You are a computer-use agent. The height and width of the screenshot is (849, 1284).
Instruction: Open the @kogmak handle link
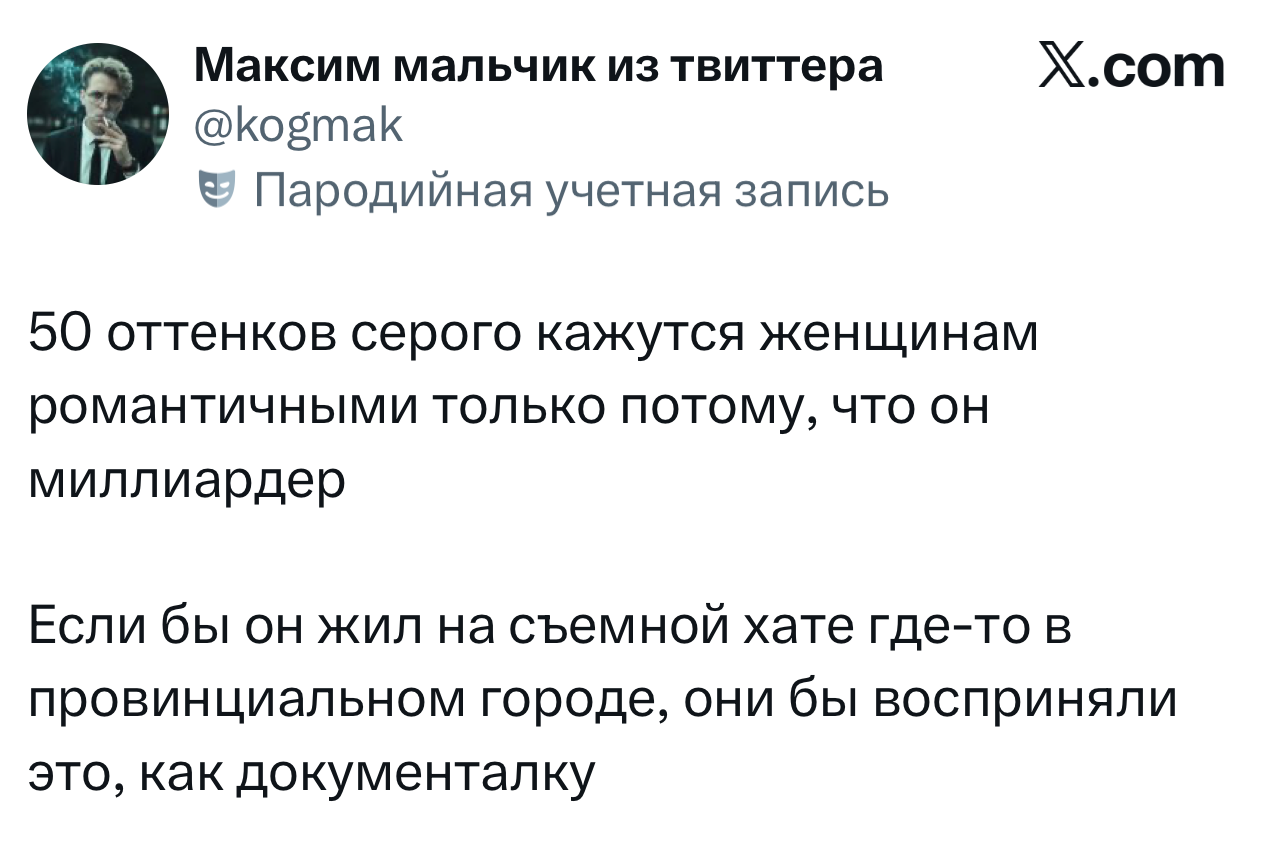[x=298, y=128]
